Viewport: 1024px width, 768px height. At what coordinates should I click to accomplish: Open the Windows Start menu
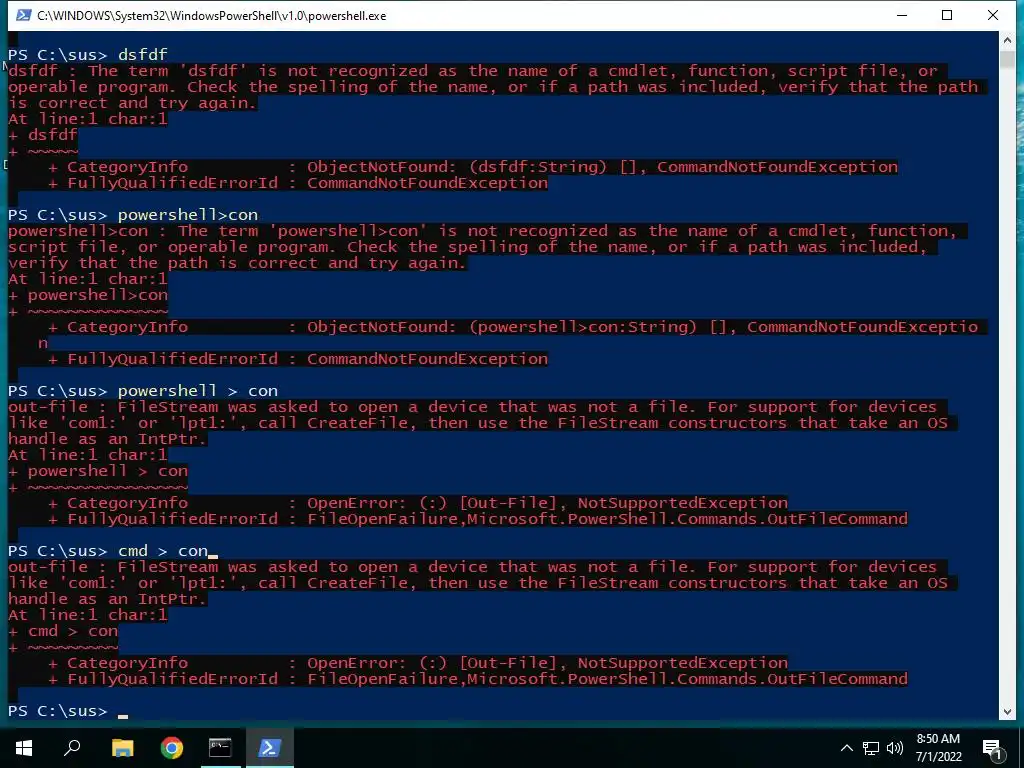[x=24, y=747]
